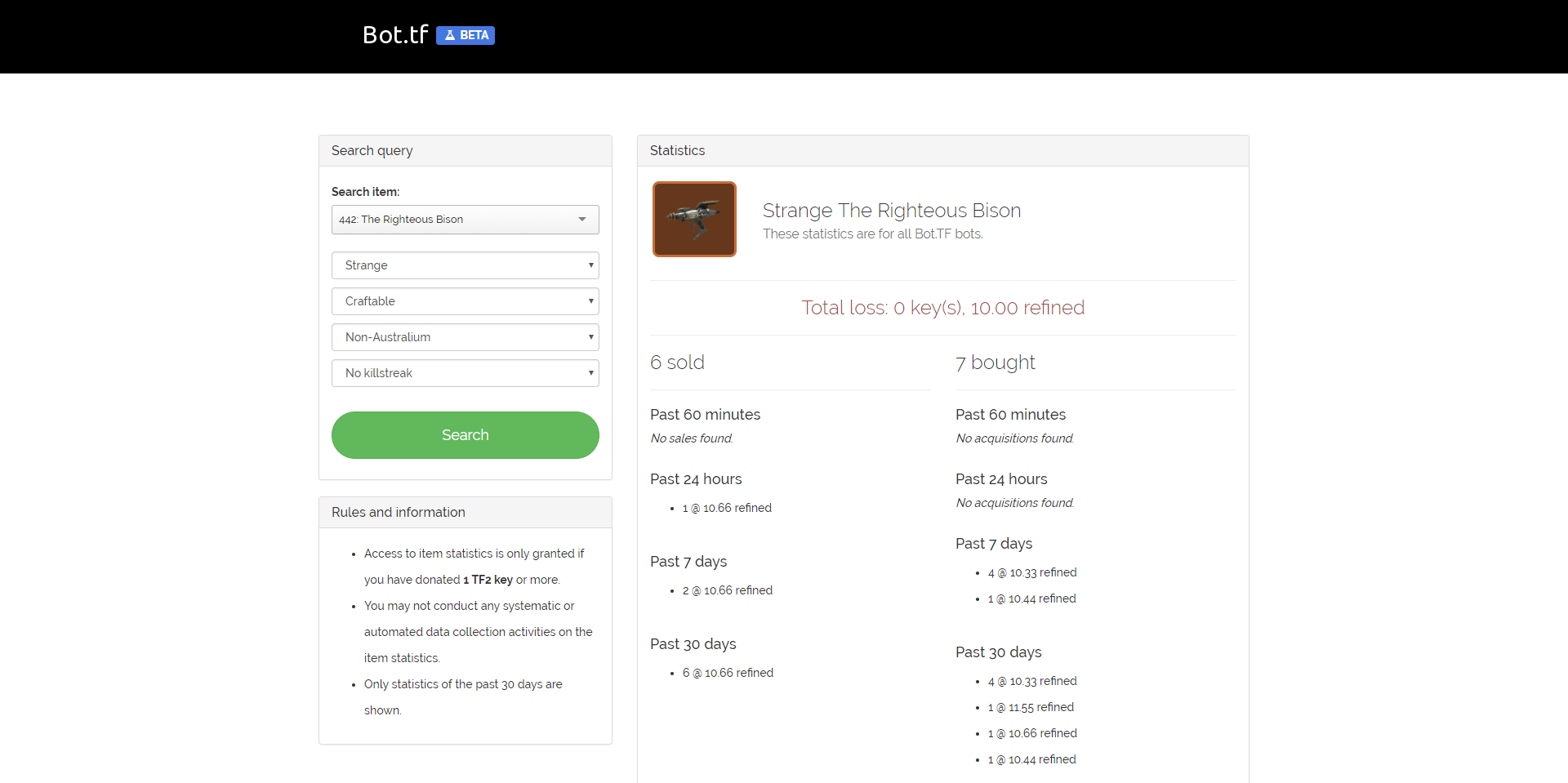The height and width of the screenshot is (783, 1568).
Task: Open the Strange quality dropdown
Action: (x=465, y=265)
